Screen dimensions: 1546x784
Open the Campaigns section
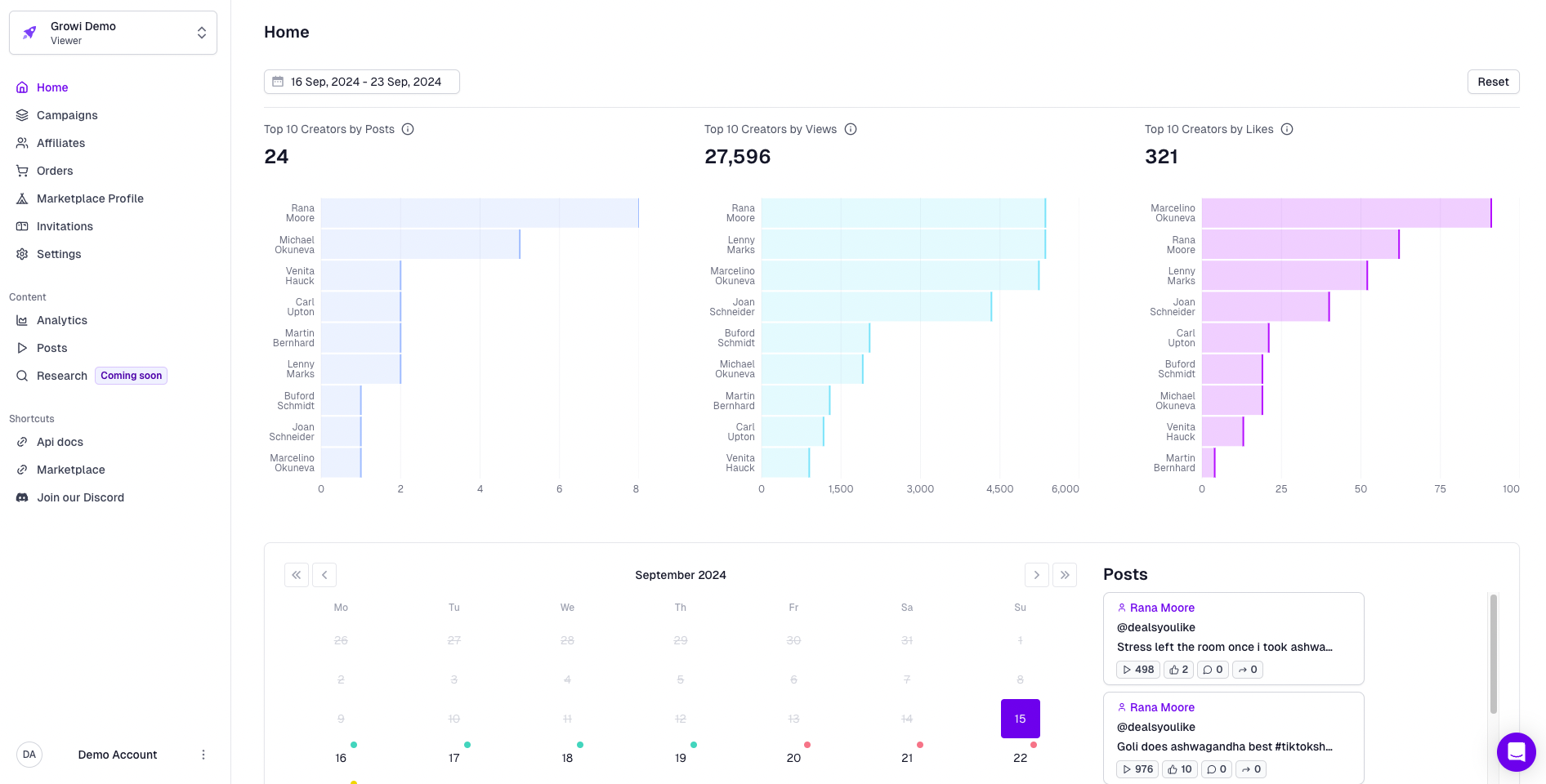click(66, 115)
